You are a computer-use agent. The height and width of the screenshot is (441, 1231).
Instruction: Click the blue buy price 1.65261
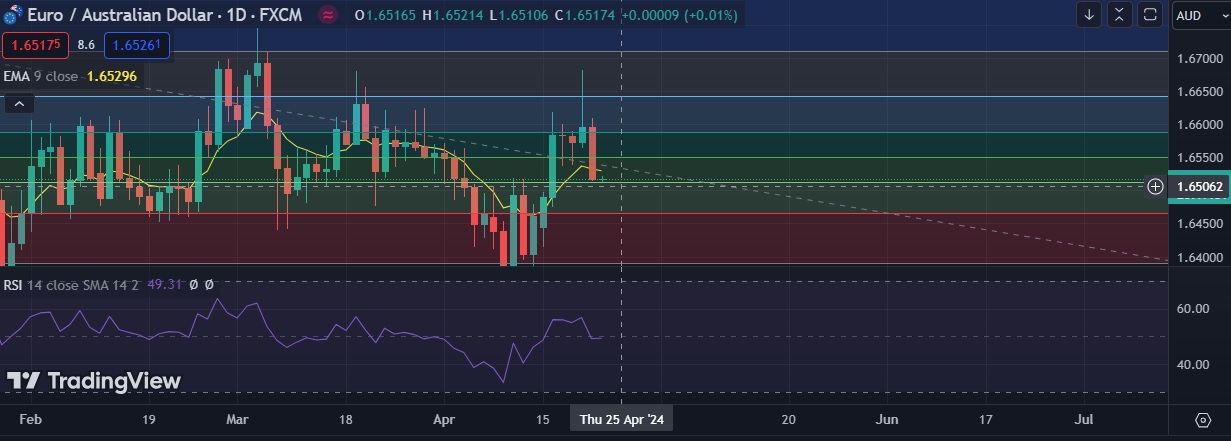click(x=136, y=45)
